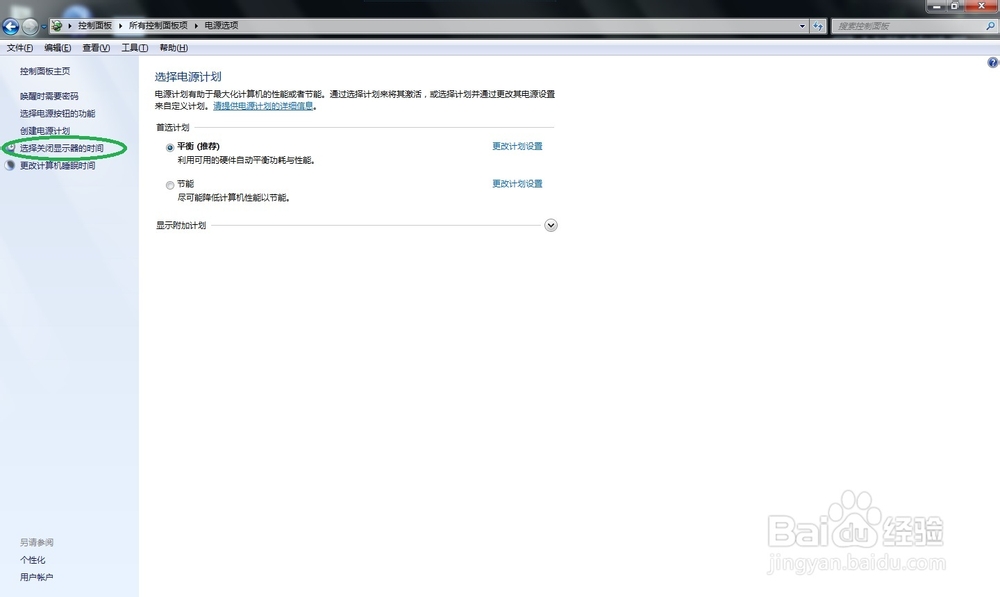Select the 节能 radio button
The image size is (1000, 597).
click(x=170, y=185)
